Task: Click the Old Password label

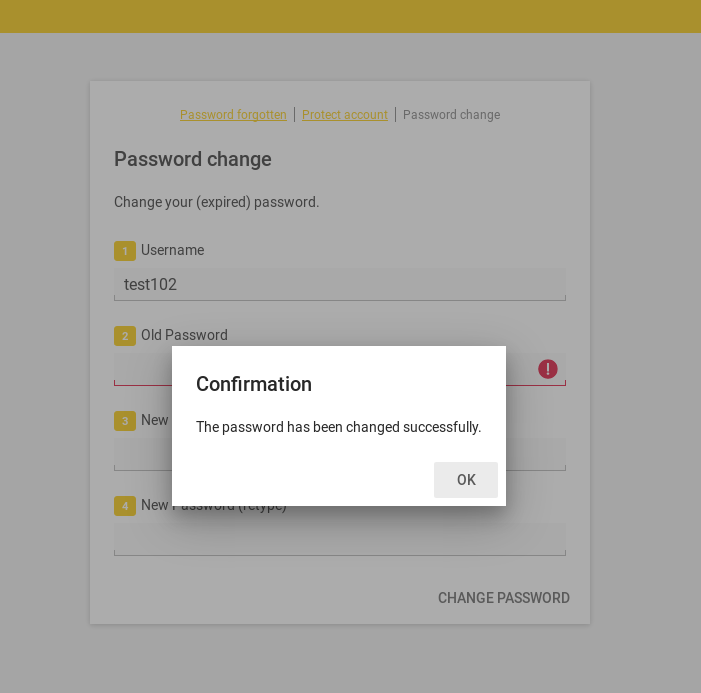Action: [x=184, y=335]
